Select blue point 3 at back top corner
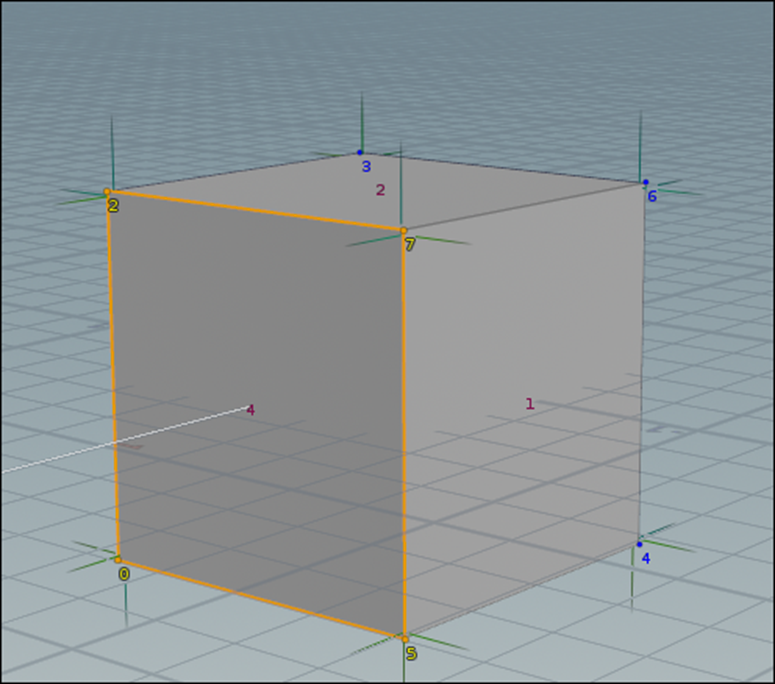The image size is (775, 684). [x=360, y=152]
